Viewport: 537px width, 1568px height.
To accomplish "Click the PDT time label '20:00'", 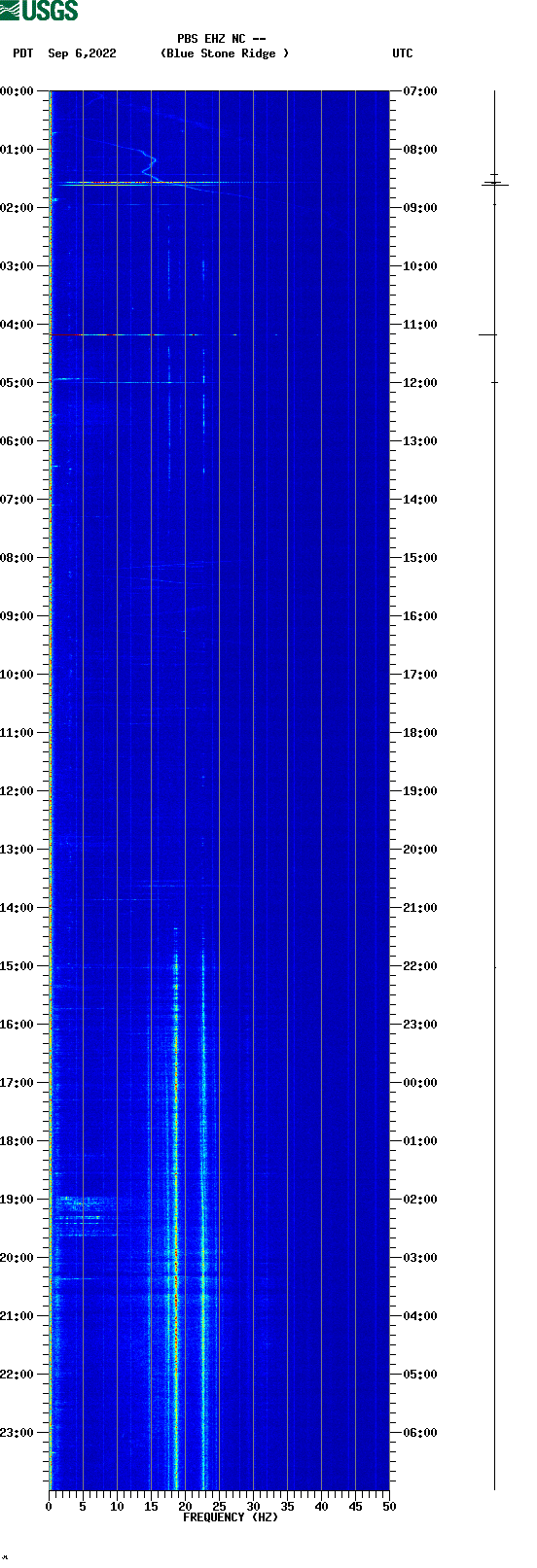I will pyautogui.click(x=18, y=1258).
